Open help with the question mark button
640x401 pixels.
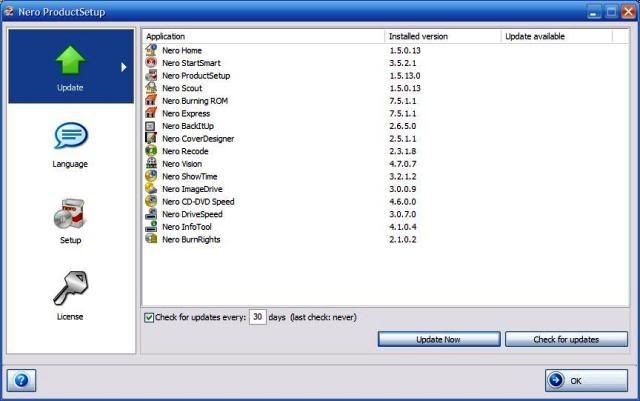point(21,381)
